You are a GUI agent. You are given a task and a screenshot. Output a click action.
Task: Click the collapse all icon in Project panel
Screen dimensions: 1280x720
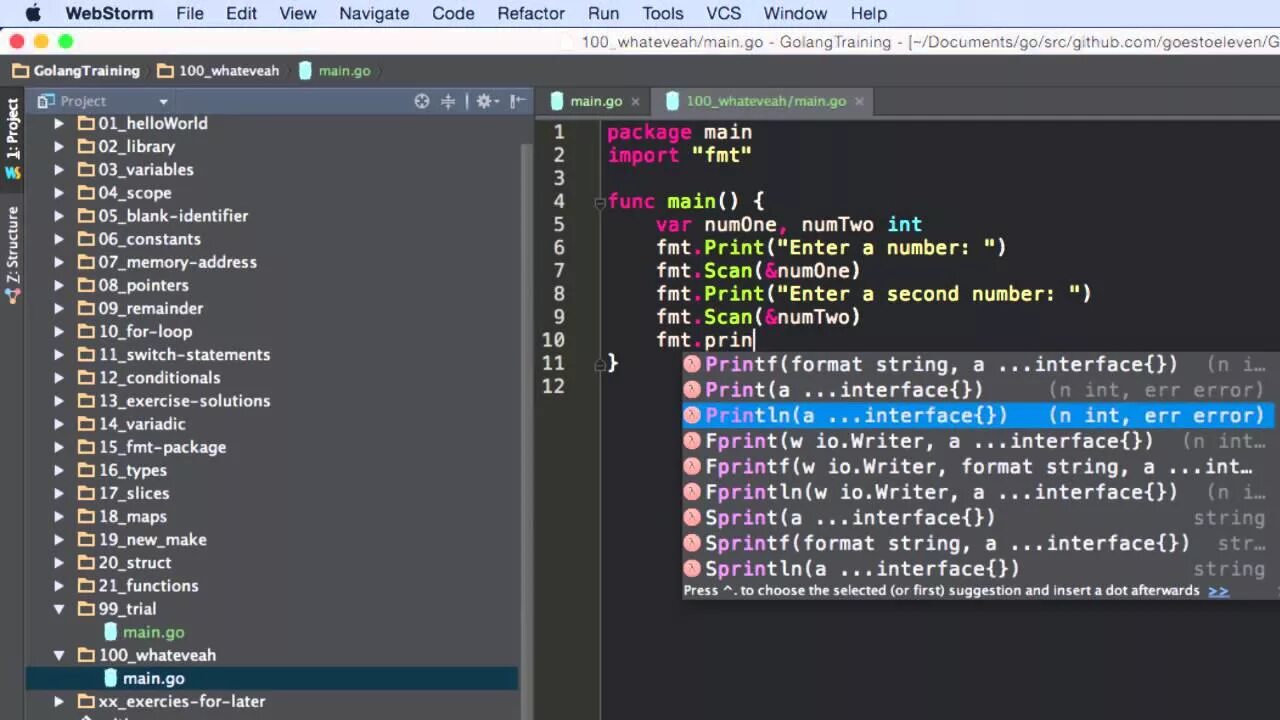tap(448, 101)
